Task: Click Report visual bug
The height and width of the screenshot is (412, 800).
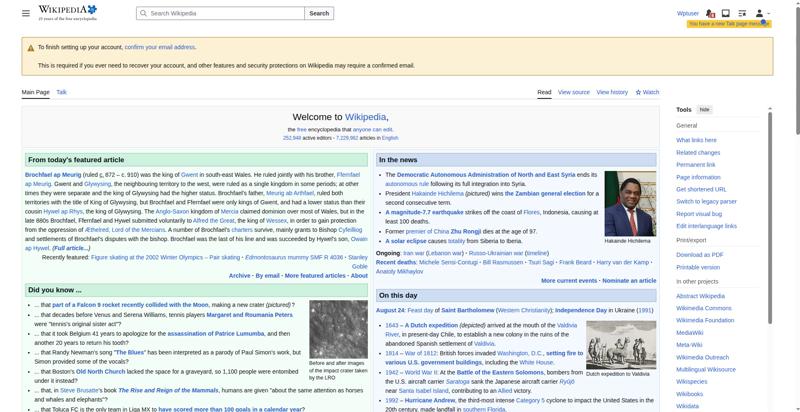Action: tap(699, 214)
